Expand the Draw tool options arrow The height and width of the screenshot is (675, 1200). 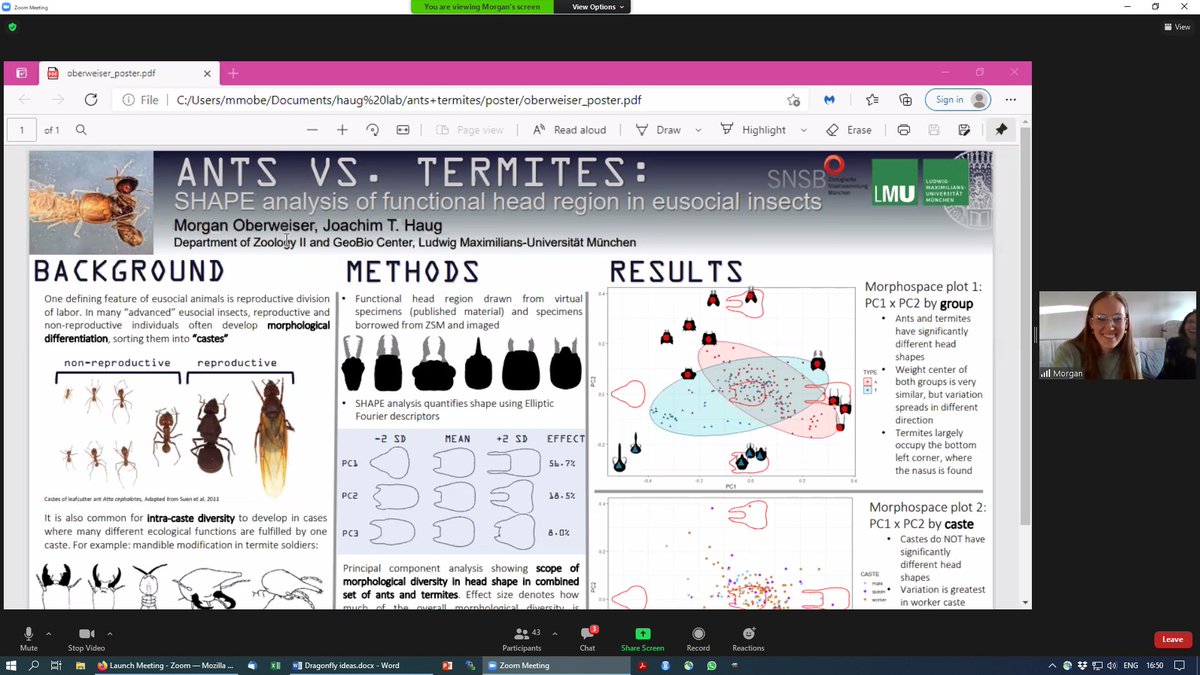tap(698, 130)
